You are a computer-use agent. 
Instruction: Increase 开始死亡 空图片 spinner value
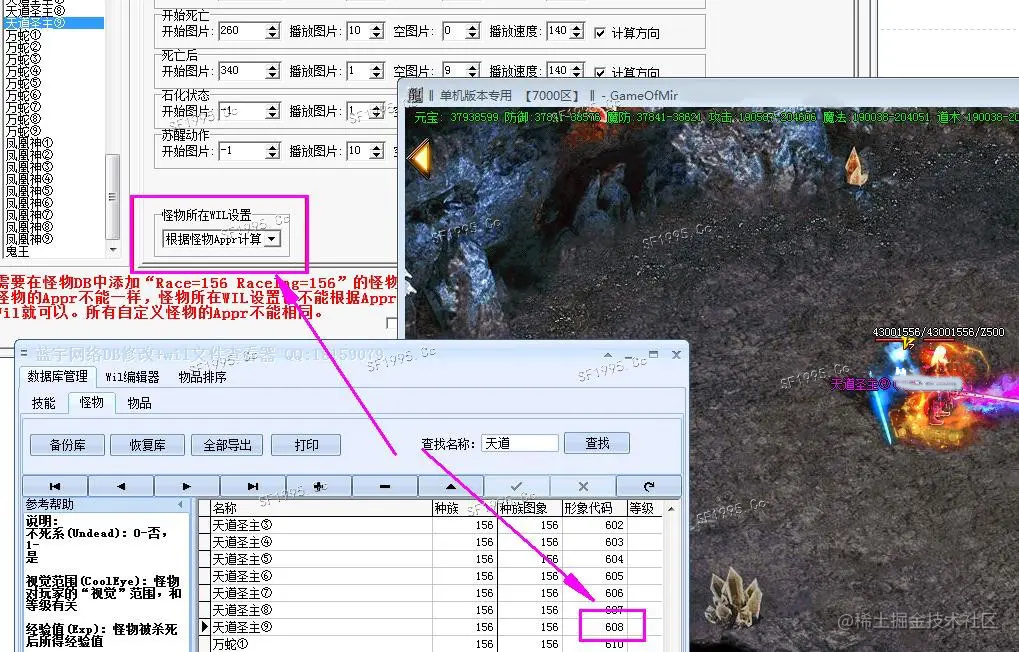click(x=472, y=27)
